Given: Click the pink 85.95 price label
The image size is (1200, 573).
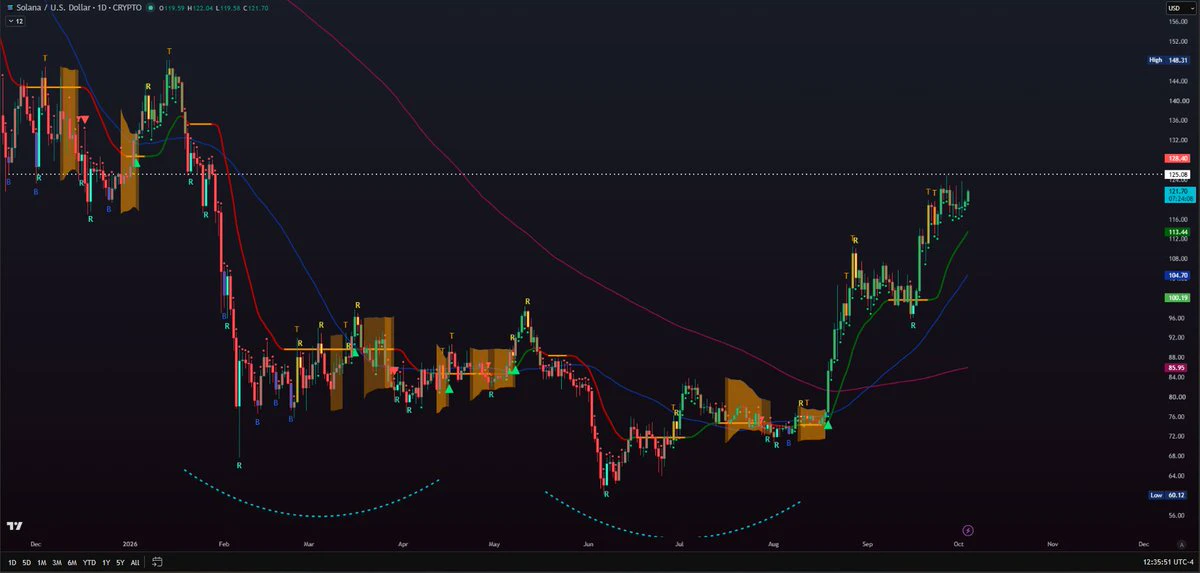Looking at the screenshot, I should click(x=1177, y=368).
